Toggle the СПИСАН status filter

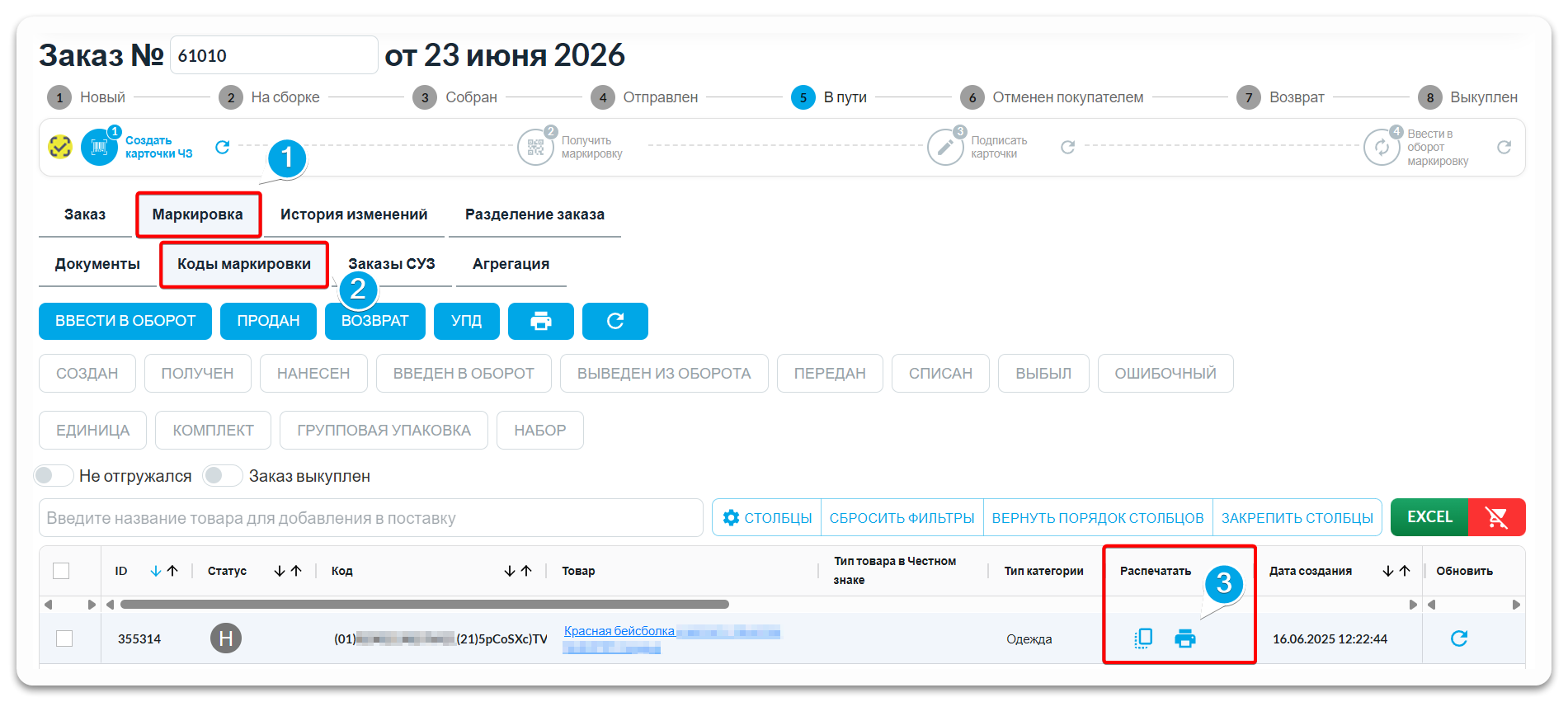coord(940,374)
